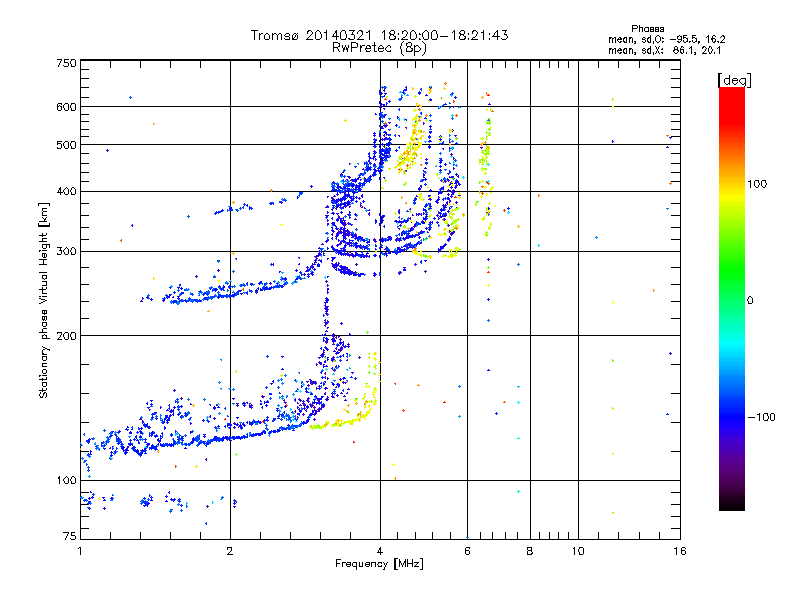Select the "mean, sd,X: 86.1, 20.1" statistics line
Image resolution: width=800 pixels, height=600 pixels.
point(664,50)
